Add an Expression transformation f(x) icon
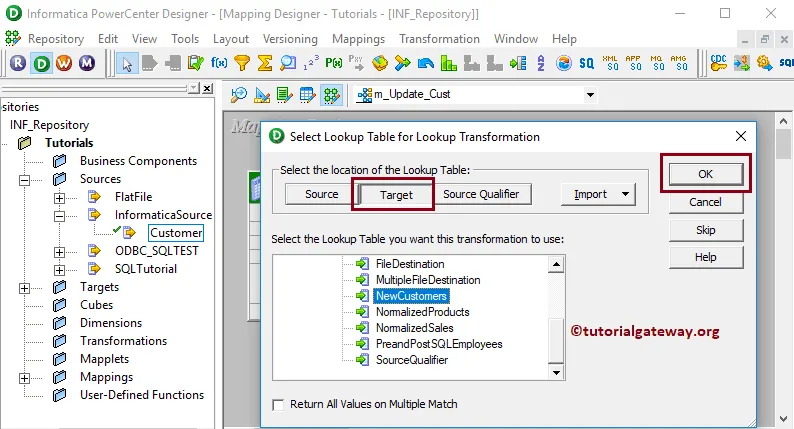The image size is (794, 429). point(219,63)
